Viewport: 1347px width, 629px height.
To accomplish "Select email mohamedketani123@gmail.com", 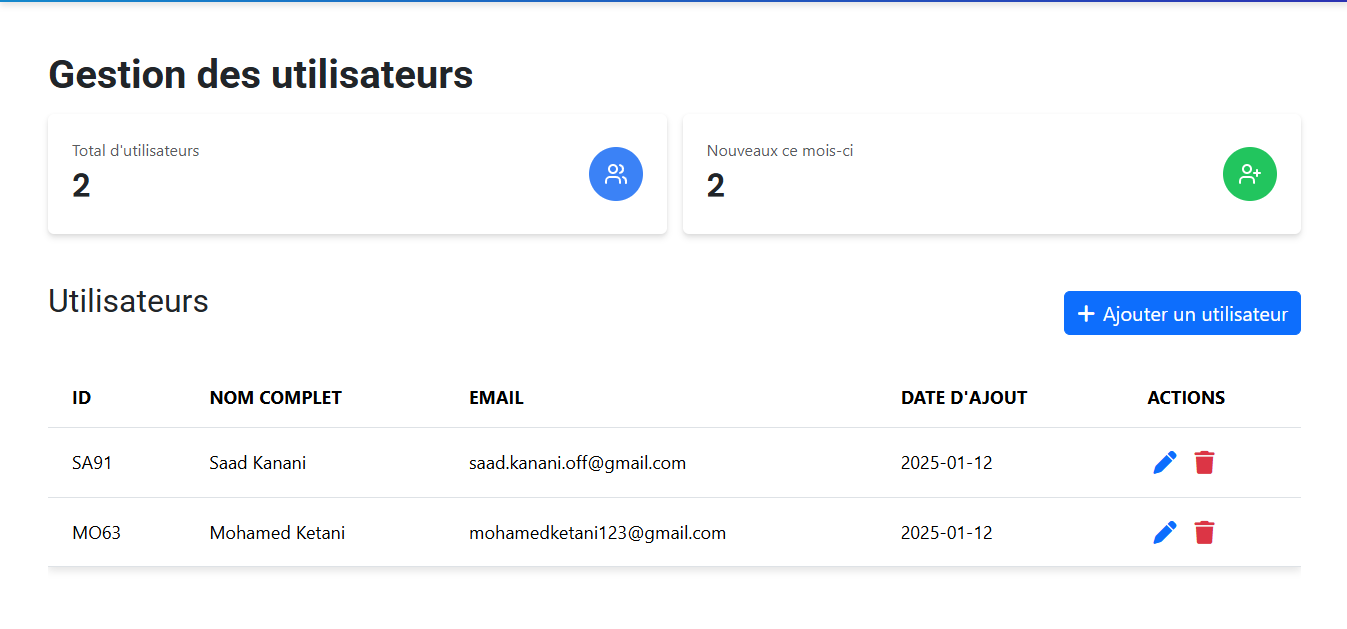I will (x=597, y=533).
